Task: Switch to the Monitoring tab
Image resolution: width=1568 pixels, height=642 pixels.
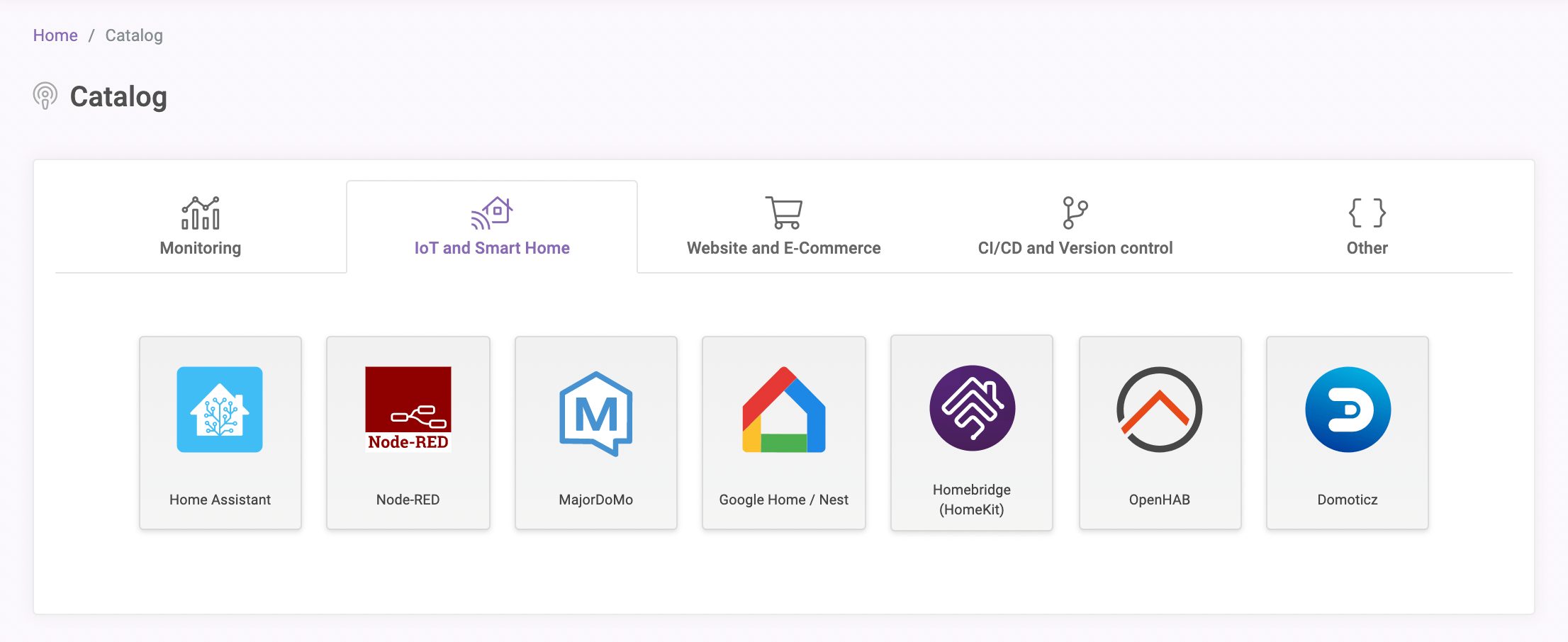Action: coord(201,227)
